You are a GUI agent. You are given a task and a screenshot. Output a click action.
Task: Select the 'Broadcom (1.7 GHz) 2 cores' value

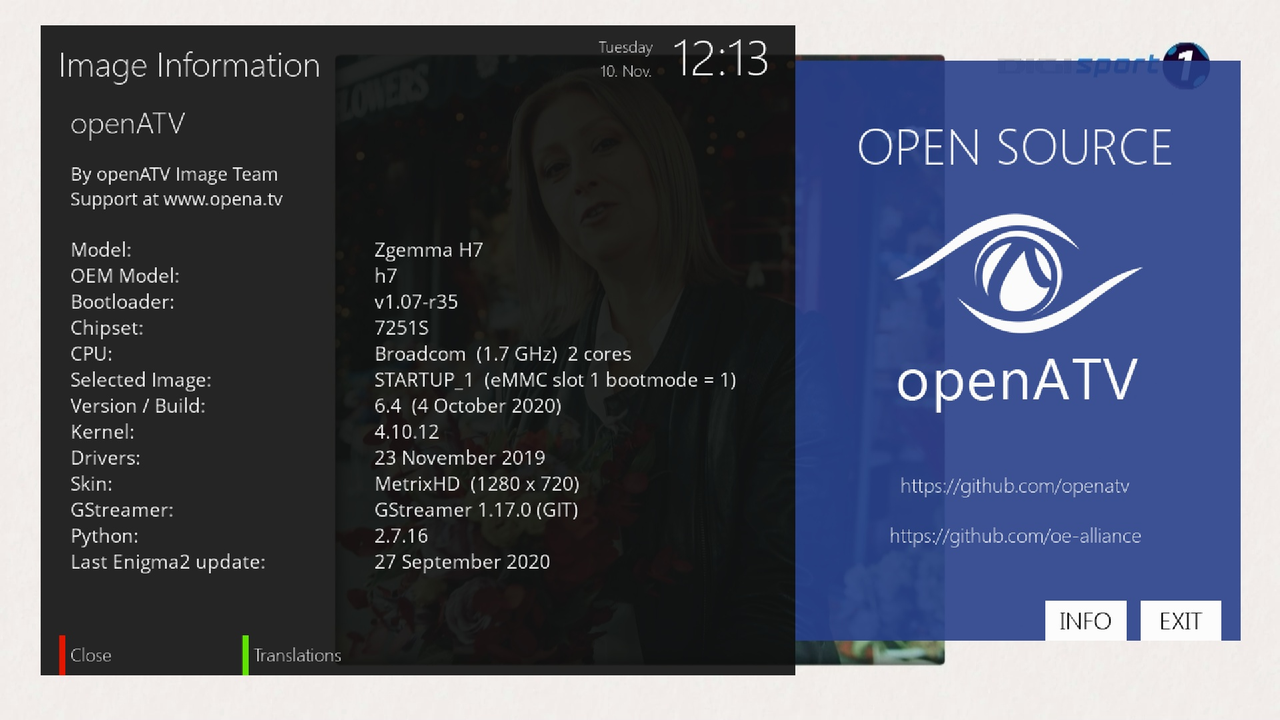coord(503,354)
